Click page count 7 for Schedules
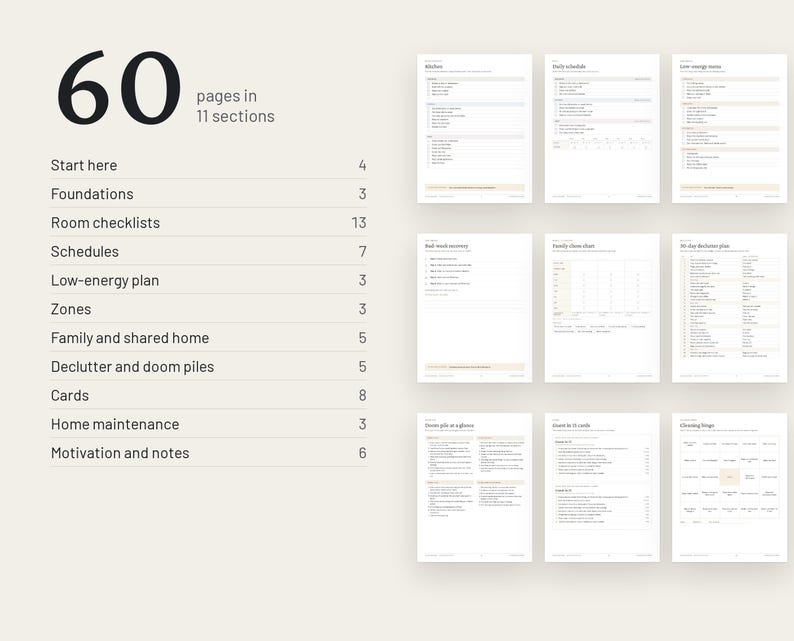 (363, 252)
